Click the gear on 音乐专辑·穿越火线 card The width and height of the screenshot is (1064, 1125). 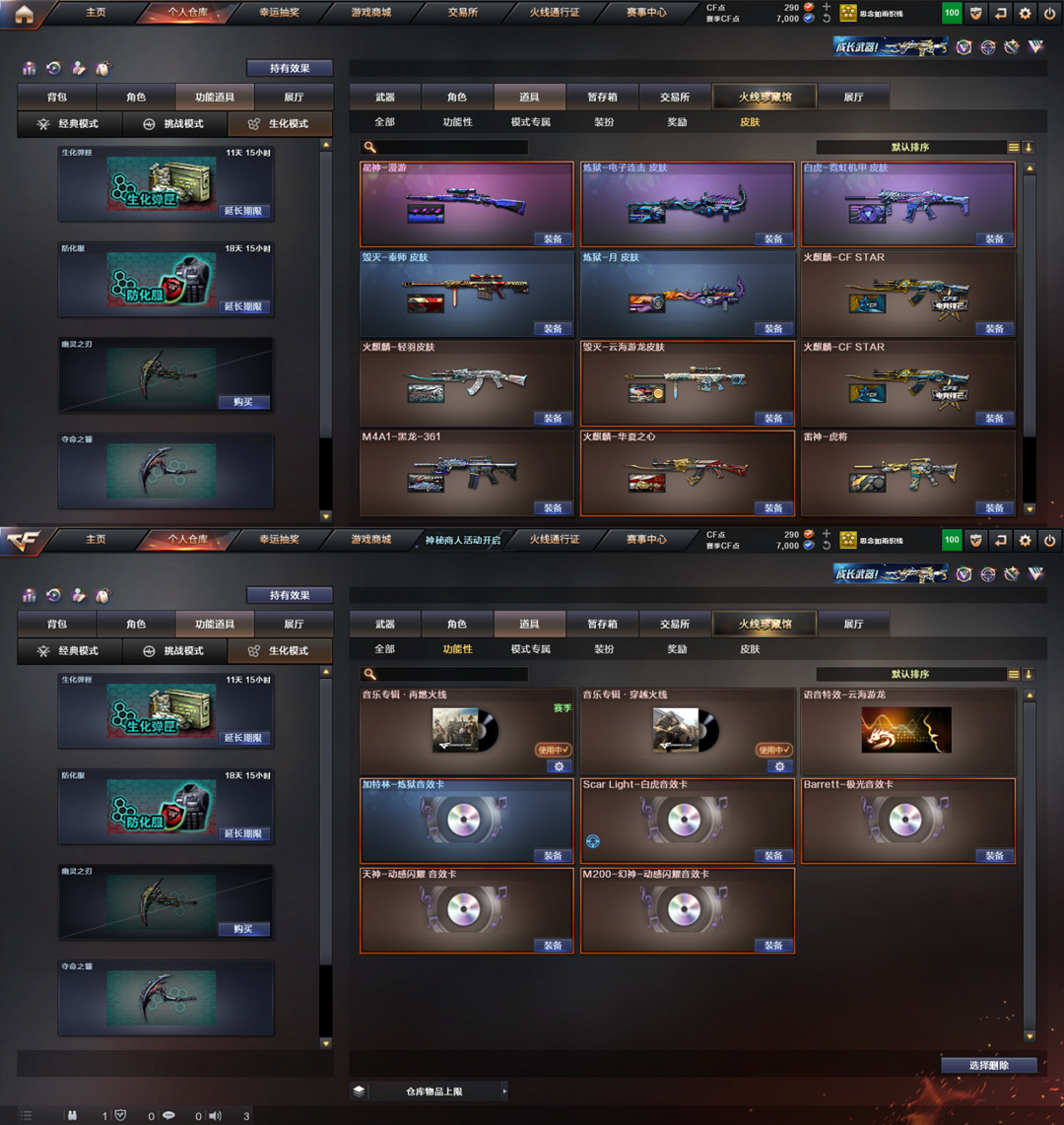coord(780,766)
